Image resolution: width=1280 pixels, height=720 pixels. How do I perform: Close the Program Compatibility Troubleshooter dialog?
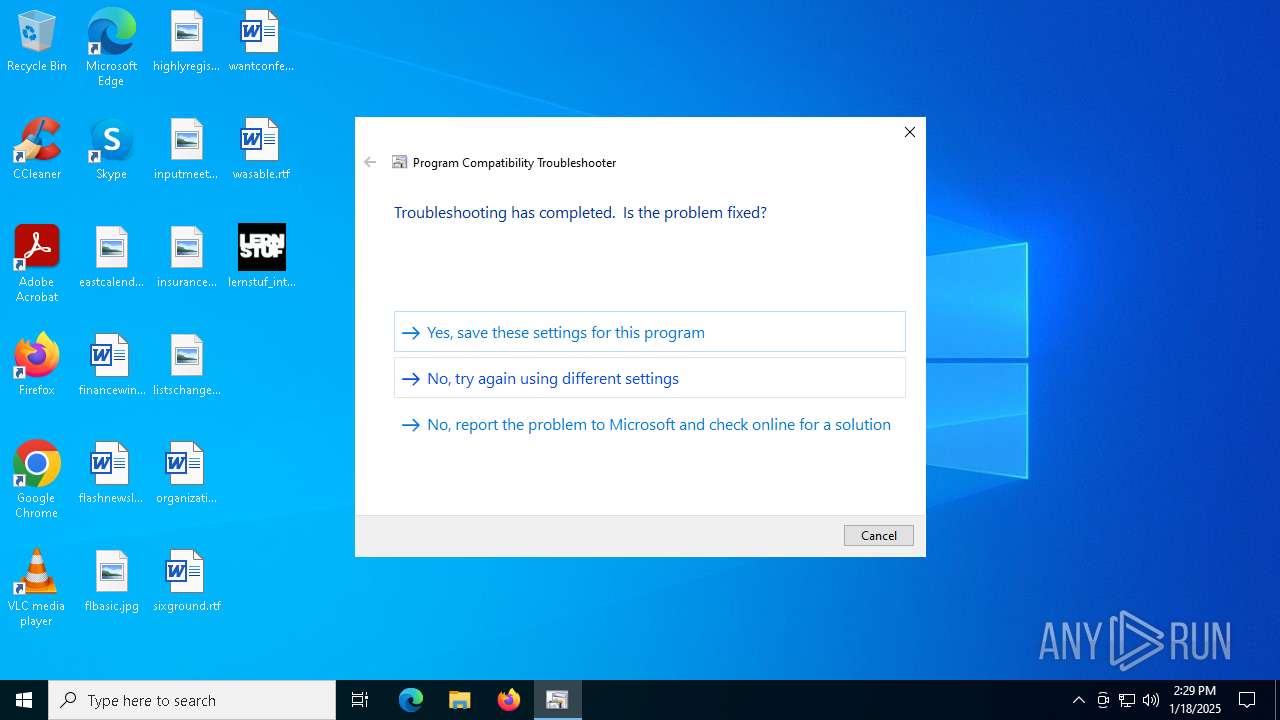point(909,132)
